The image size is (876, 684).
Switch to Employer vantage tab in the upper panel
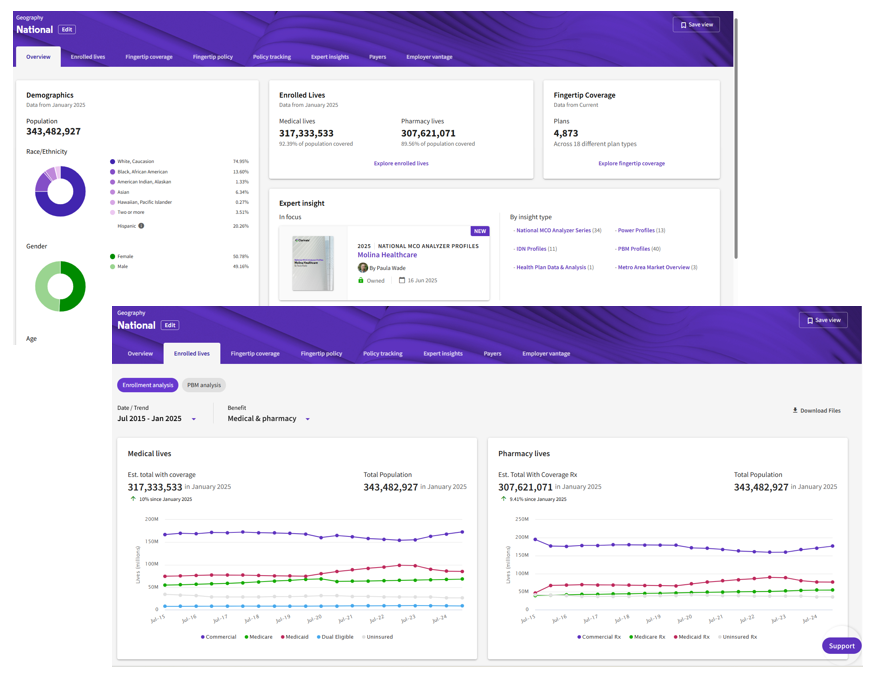(x=429, y=57)
